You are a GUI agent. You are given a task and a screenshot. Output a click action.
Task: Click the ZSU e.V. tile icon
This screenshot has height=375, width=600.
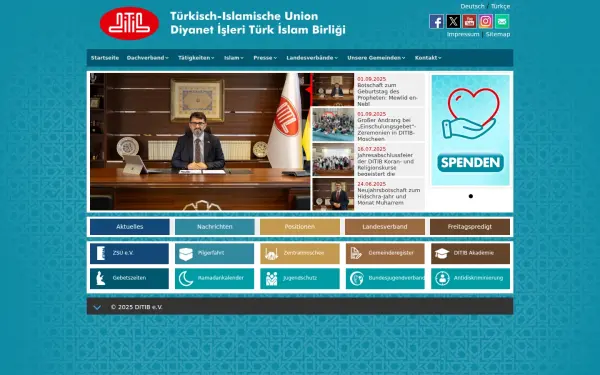click(101, 253)
